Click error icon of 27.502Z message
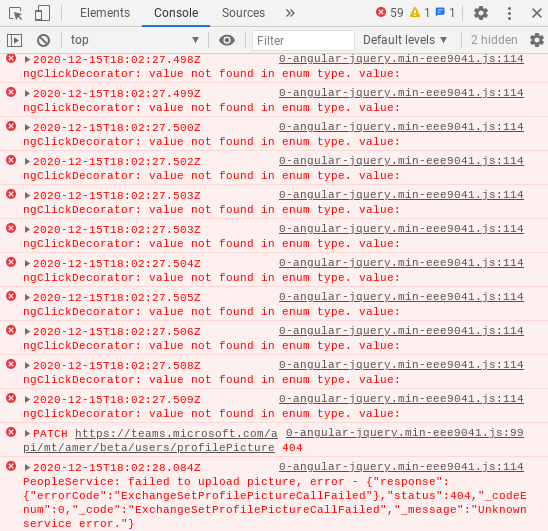Screen dimensions: 548x531 pos(11,160)
